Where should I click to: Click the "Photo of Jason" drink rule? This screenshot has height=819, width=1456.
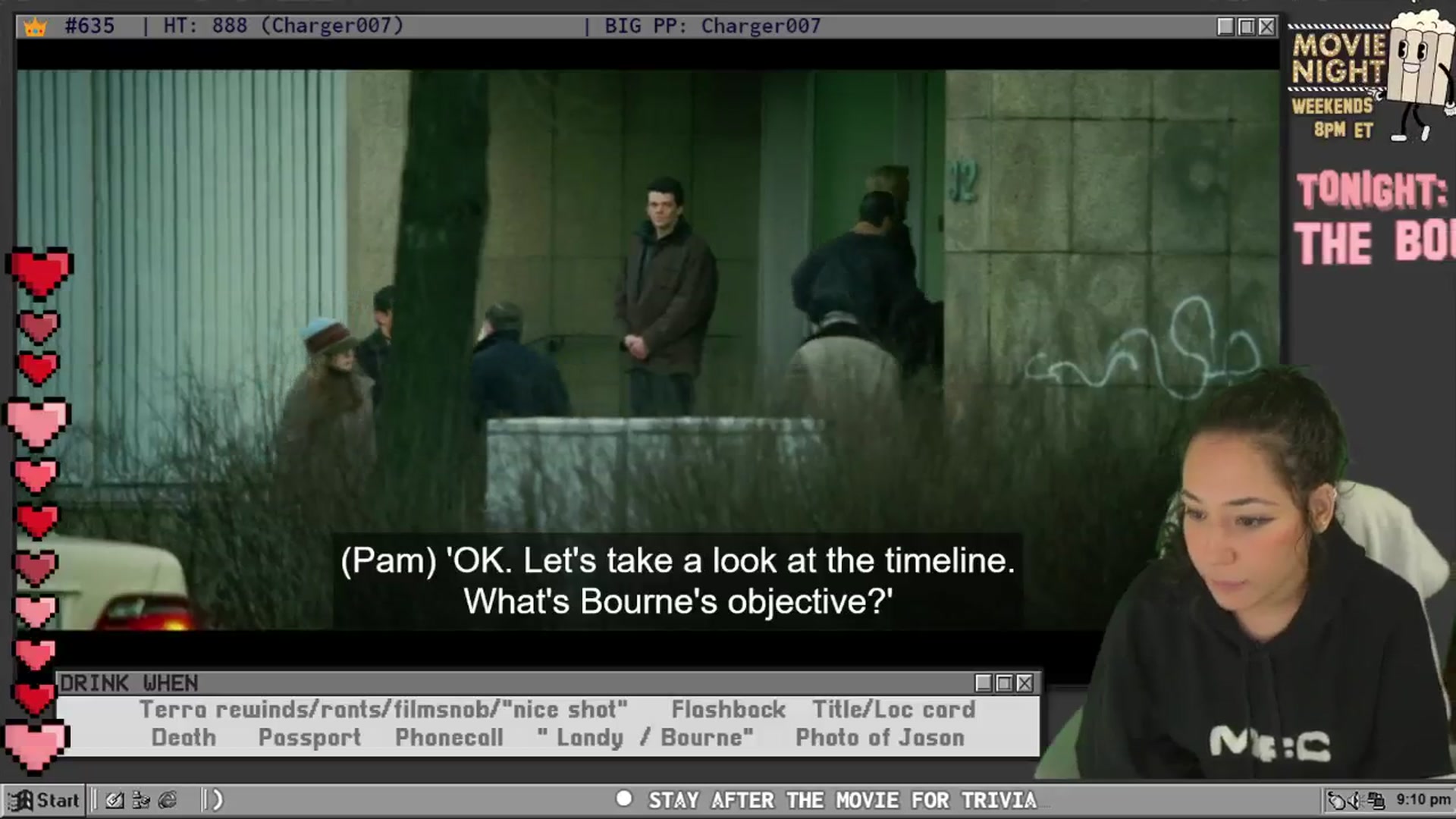point(880,738)
